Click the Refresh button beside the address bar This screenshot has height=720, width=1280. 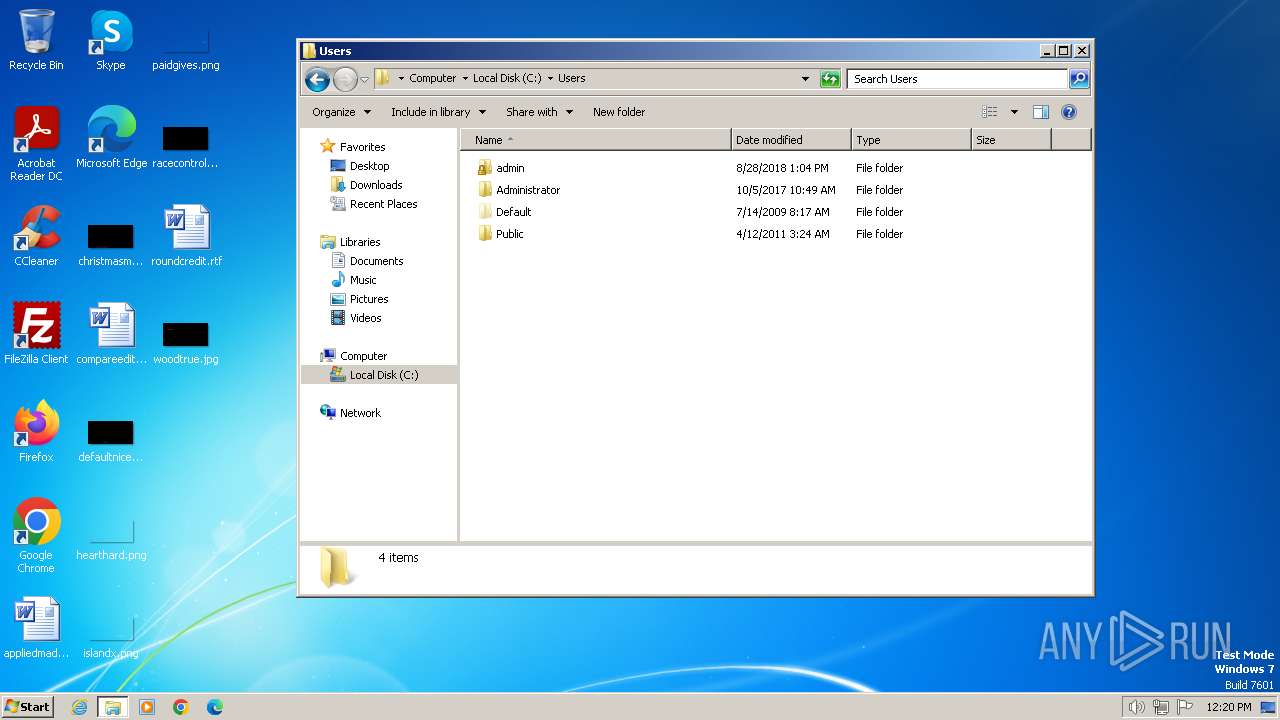830,79
